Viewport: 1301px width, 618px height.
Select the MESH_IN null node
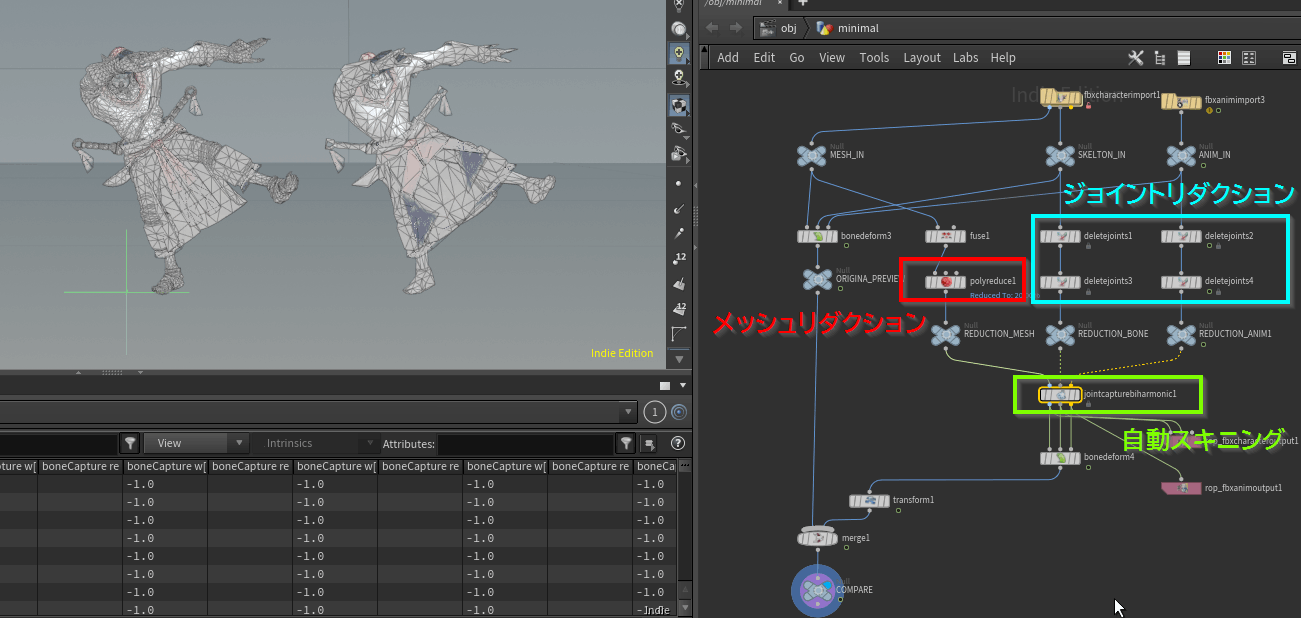pos(810,156)
